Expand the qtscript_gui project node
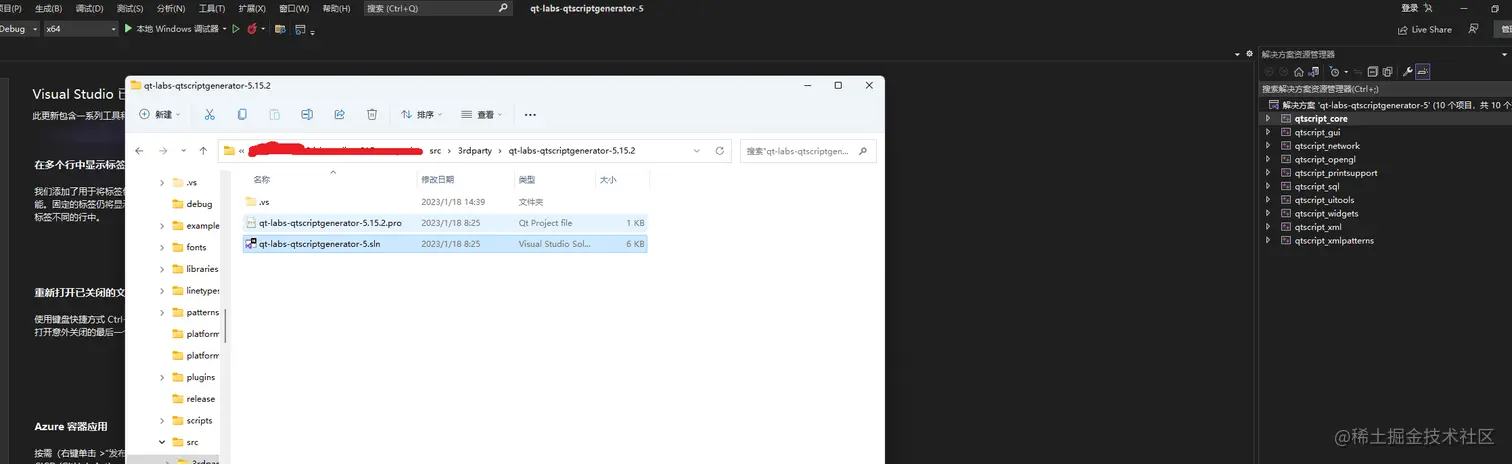Viewport: 1512px width, 464px height. pos(1268,132)
